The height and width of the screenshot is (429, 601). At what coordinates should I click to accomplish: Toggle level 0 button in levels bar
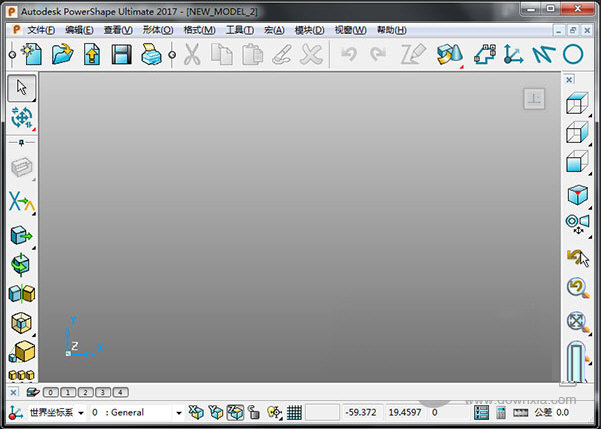[52, 392]
